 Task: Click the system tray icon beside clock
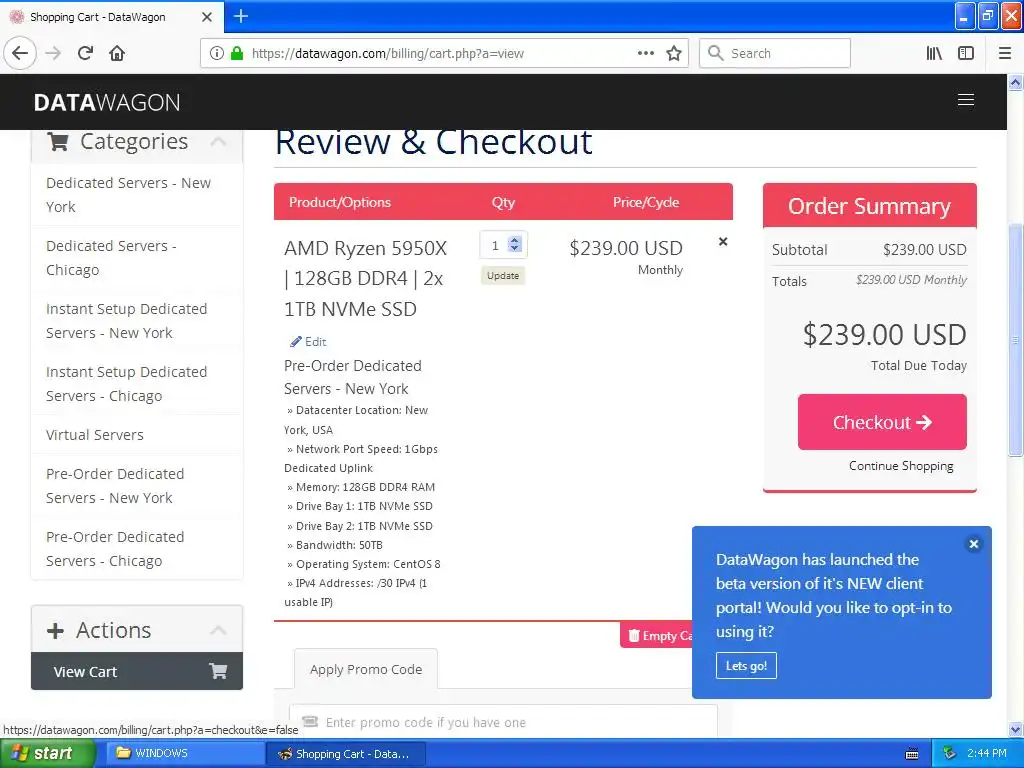coord(950,753)
